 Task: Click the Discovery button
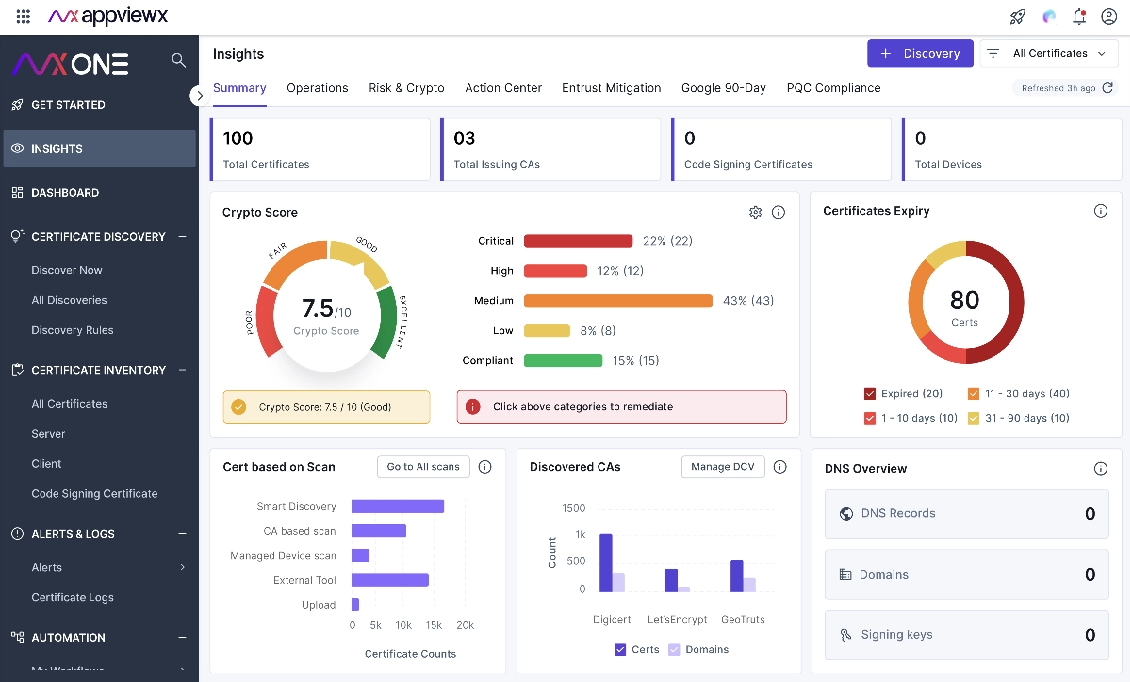point(920,54)
